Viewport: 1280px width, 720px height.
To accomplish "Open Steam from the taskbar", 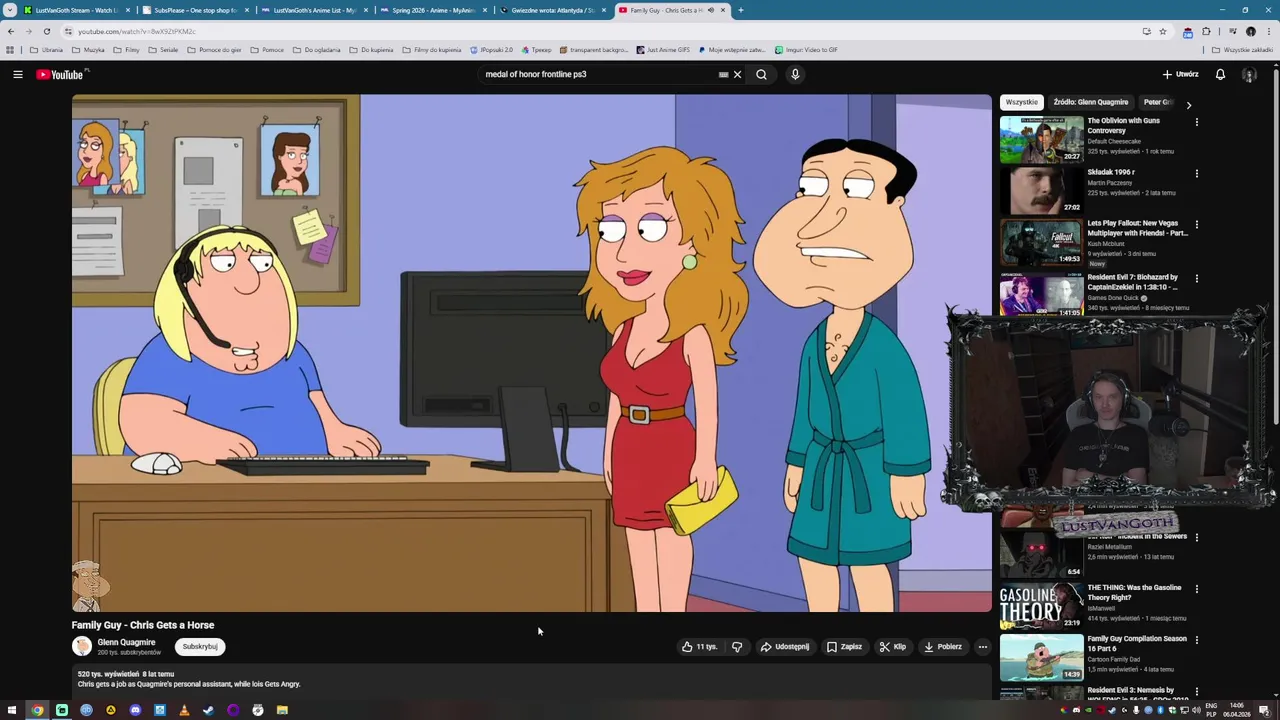I will point(208,710).
